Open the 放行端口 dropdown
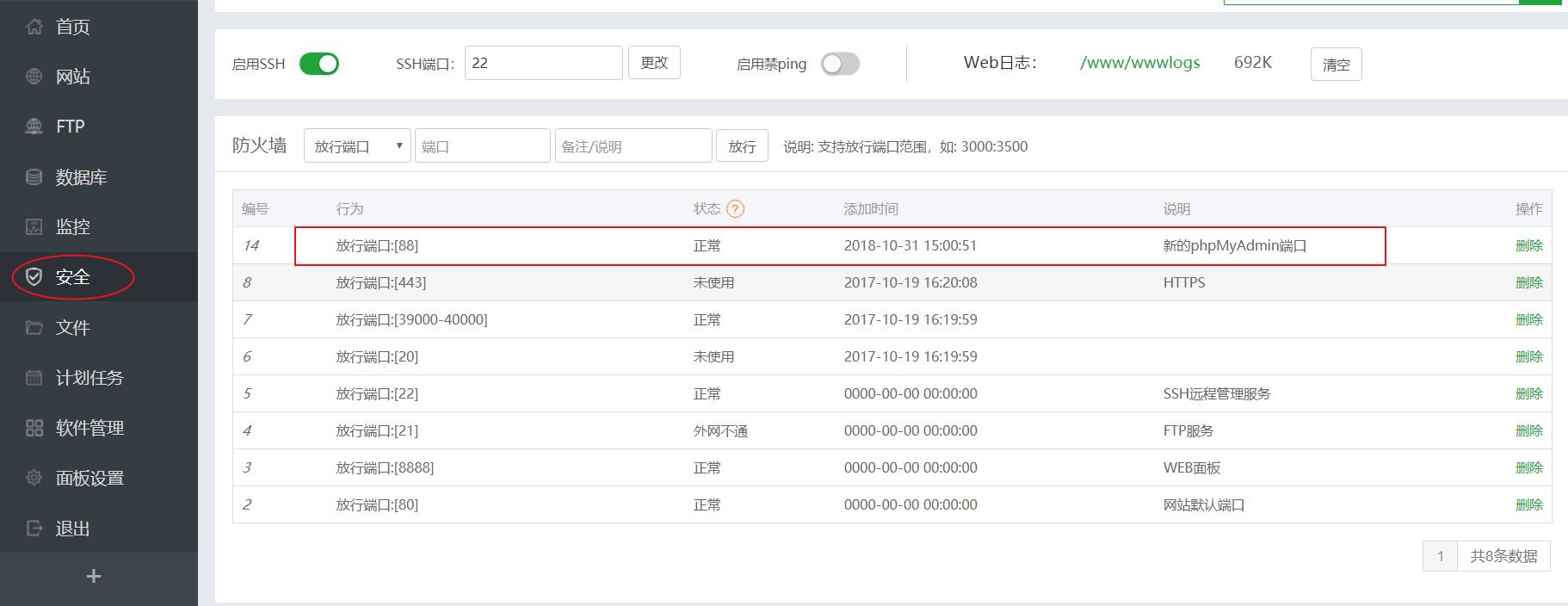The image size is (1568, 606). click(357, 146)
